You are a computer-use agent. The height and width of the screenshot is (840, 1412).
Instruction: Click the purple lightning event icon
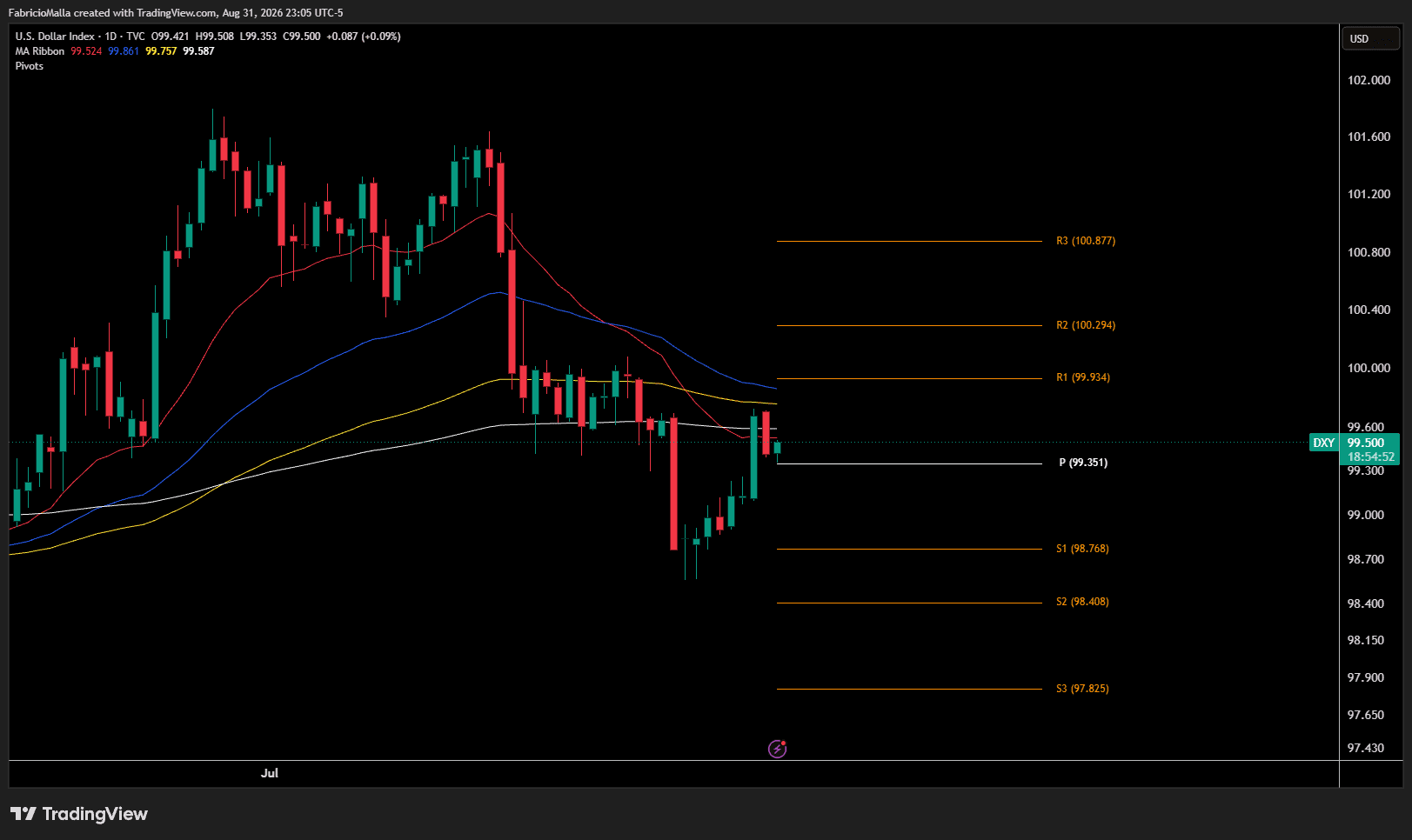click(x=777, y=749)
